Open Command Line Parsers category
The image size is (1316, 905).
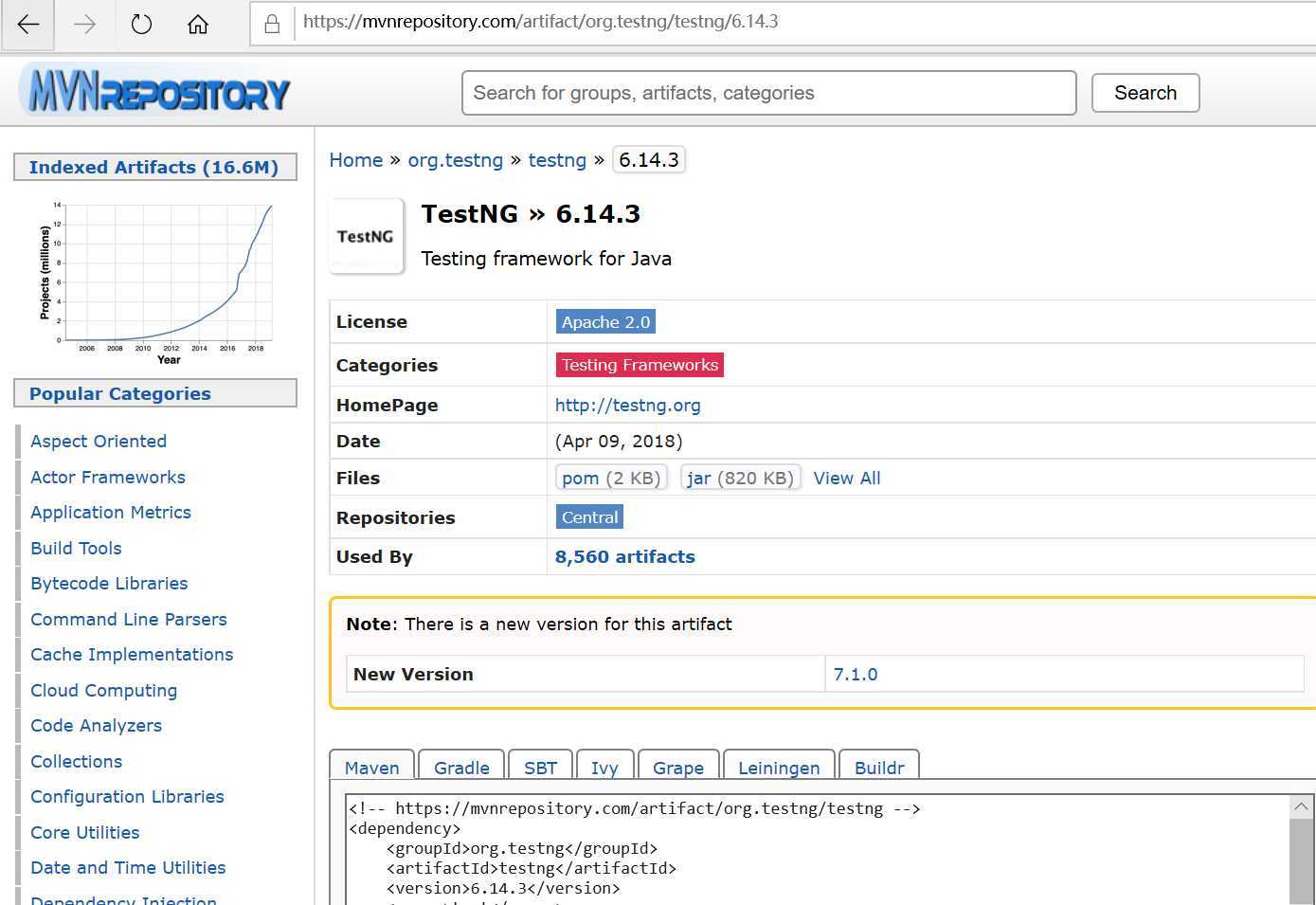(x=129, y=620)
